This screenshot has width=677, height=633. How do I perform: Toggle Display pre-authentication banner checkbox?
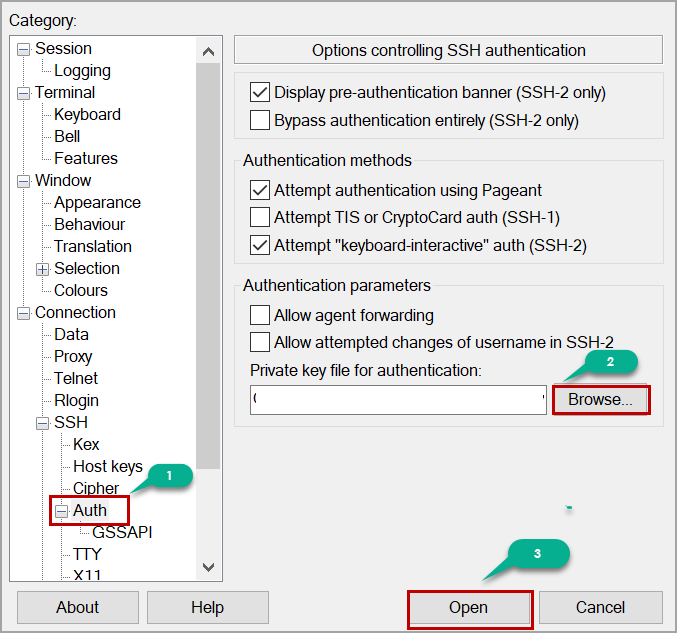[260, 93]
